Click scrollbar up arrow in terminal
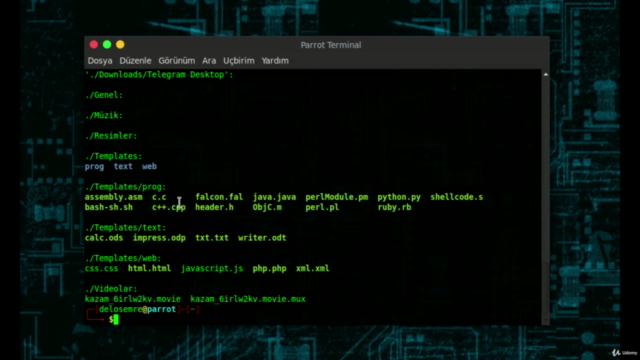Screen dimensions: 640x360 tap(546, 74)
